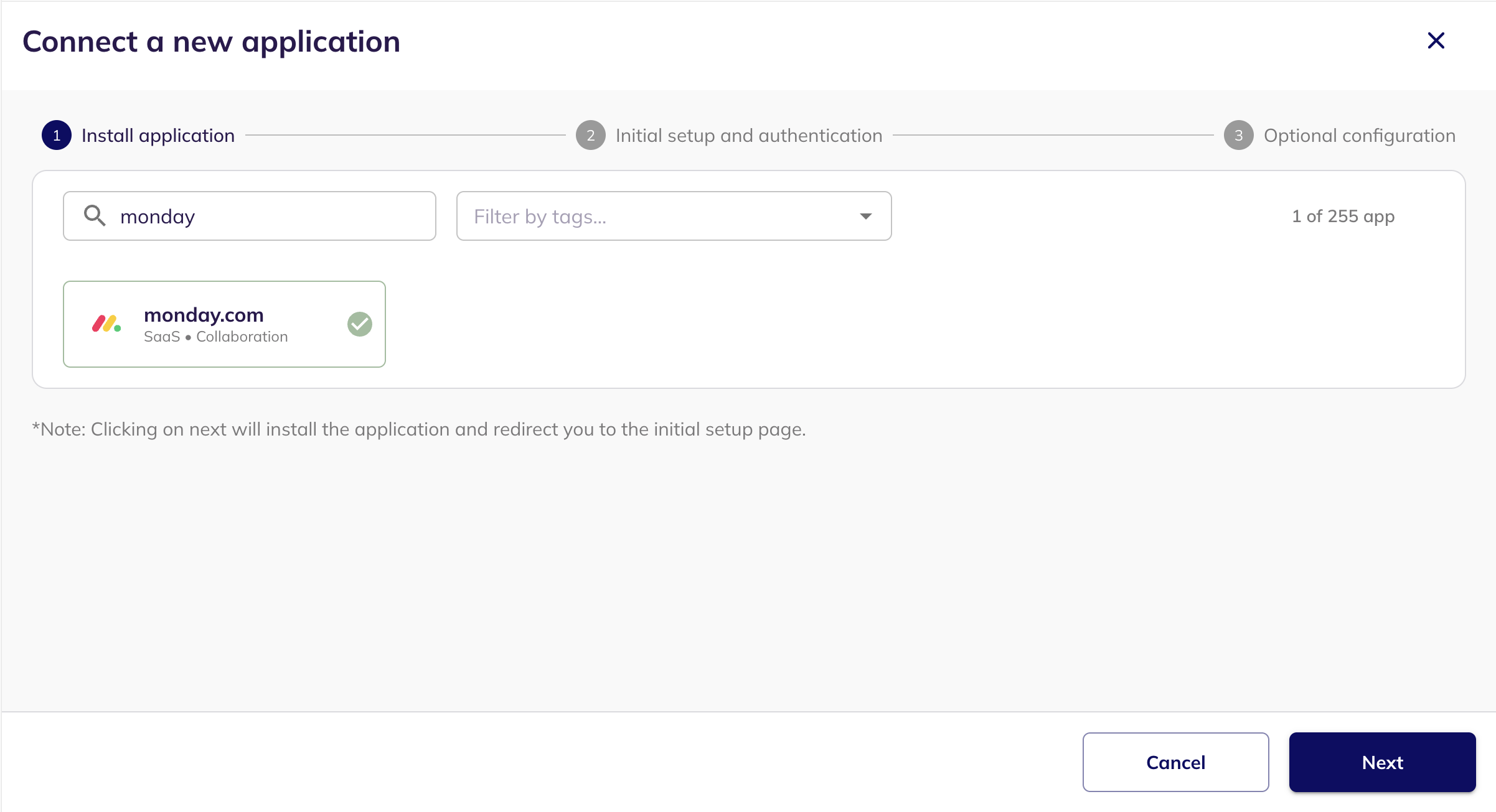This screenshot has width=1496, height=812.
Task: Click the Next button
Action: [1382, 762]
